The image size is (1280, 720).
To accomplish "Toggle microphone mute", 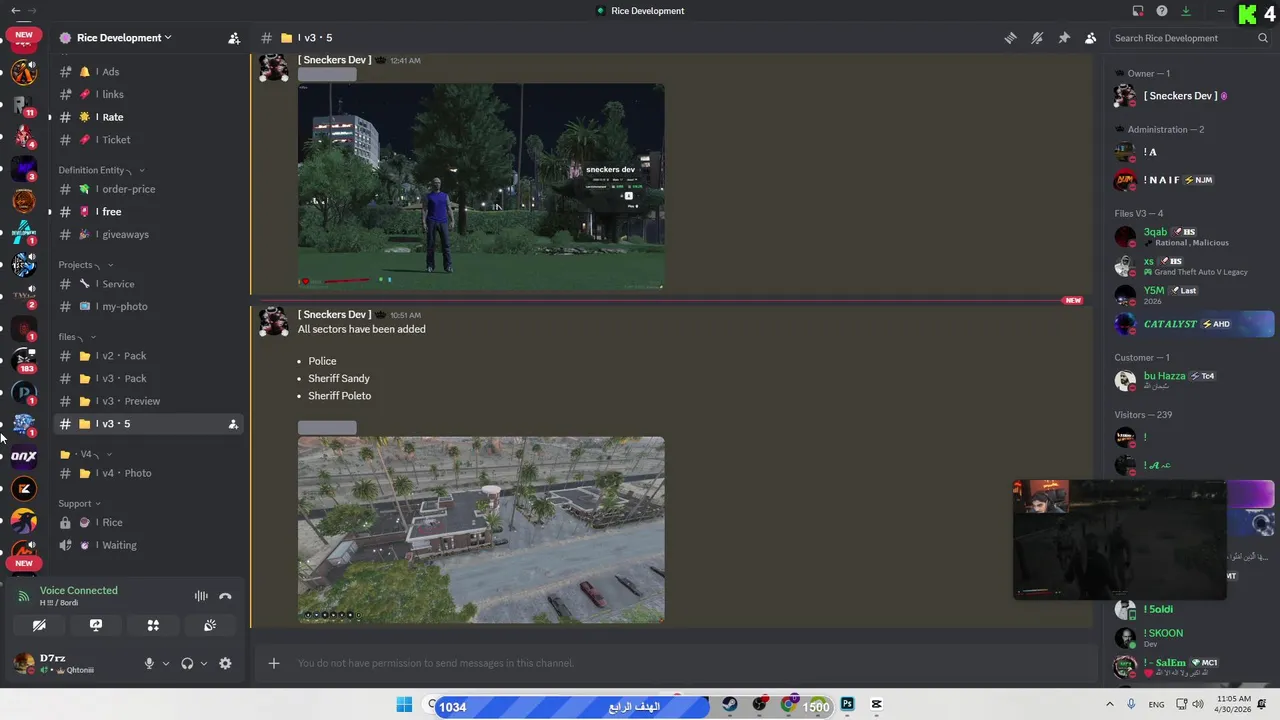I will click(149, 663).
